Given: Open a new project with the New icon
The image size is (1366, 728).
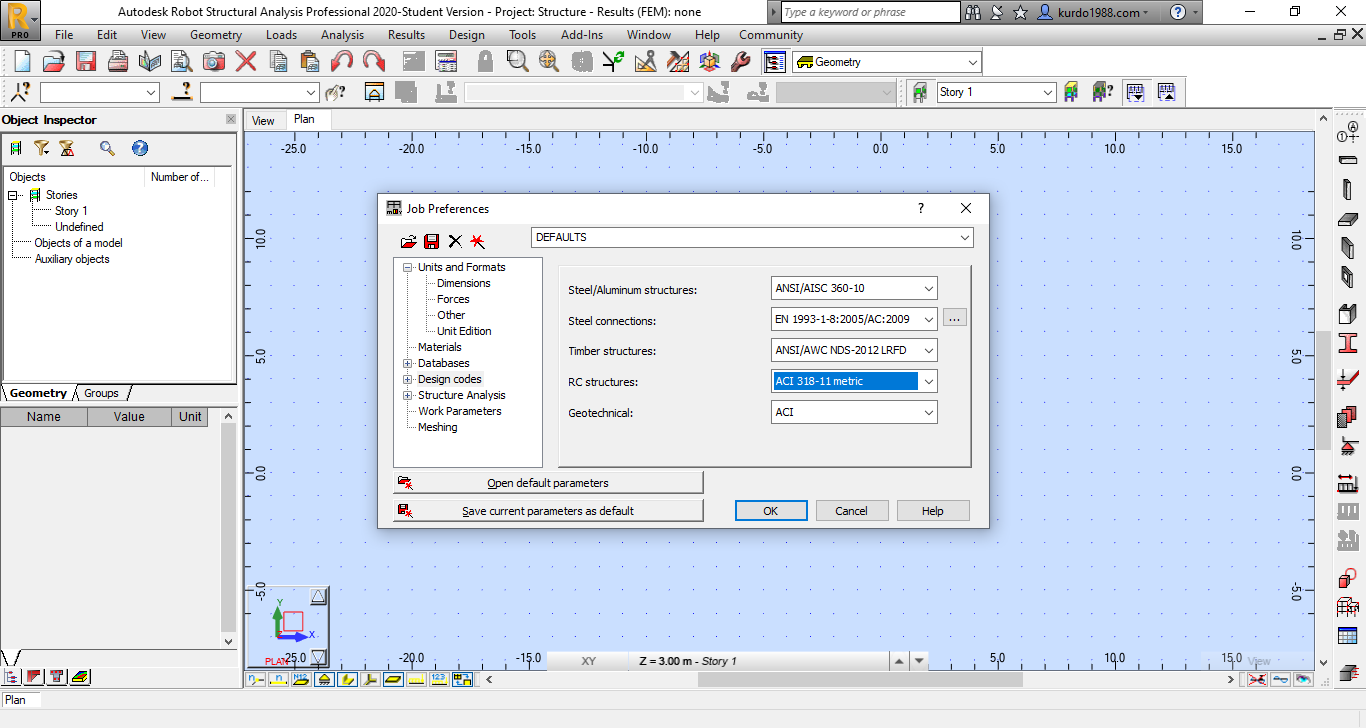Looking at the screenshot, I should pyautogui.click(x=21, y=61).
